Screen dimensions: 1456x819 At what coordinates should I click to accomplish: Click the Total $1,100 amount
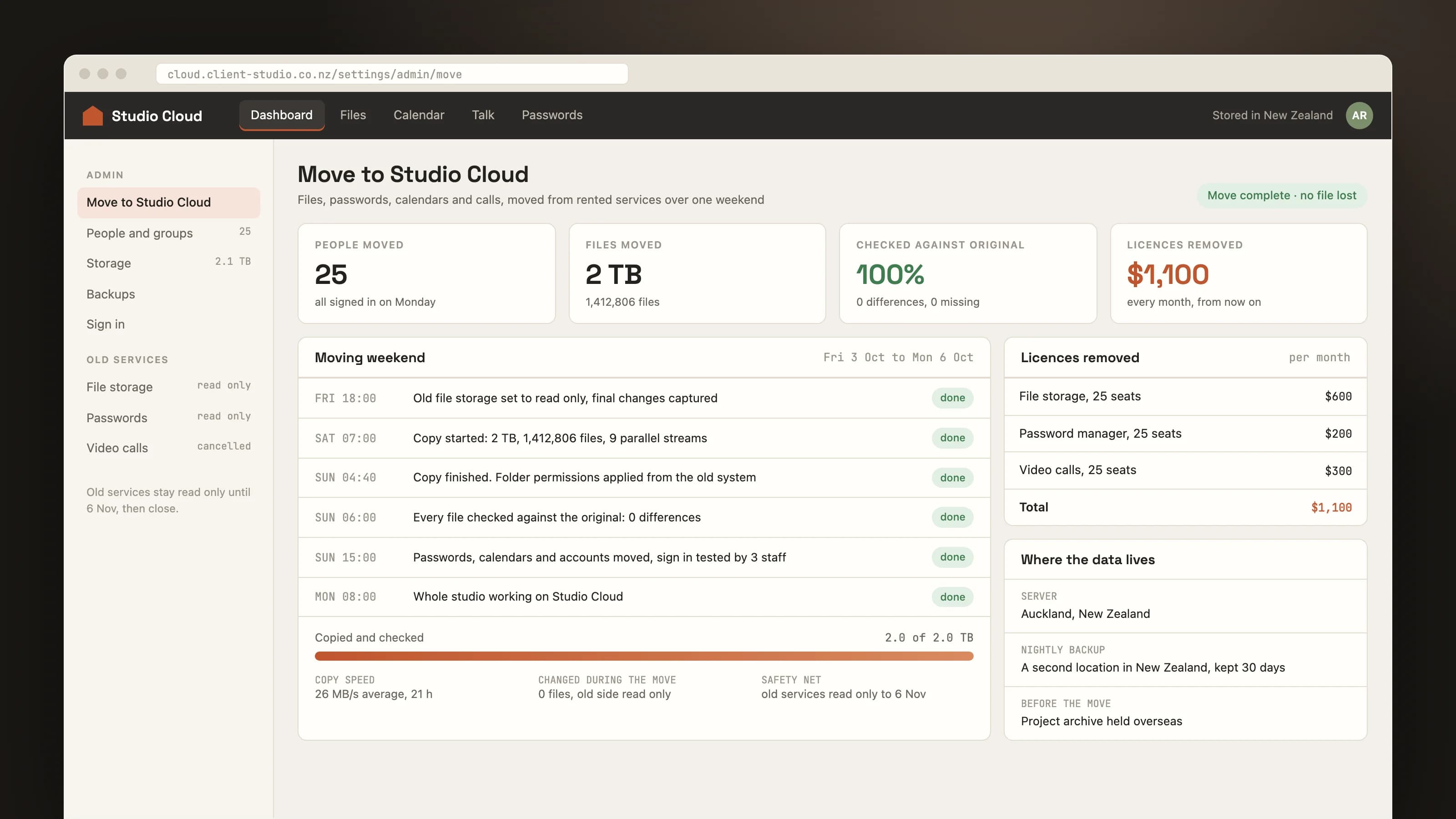pos(1331,508)
